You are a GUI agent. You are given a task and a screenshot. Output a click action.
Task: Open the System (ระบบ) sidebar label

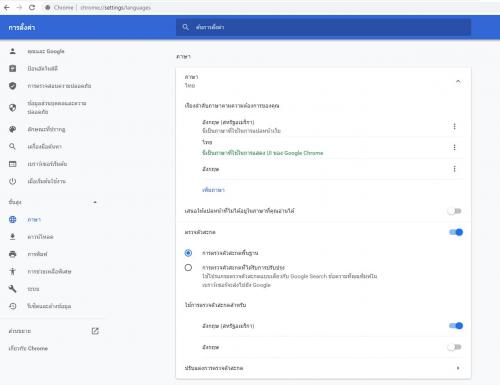pos(33,289)
